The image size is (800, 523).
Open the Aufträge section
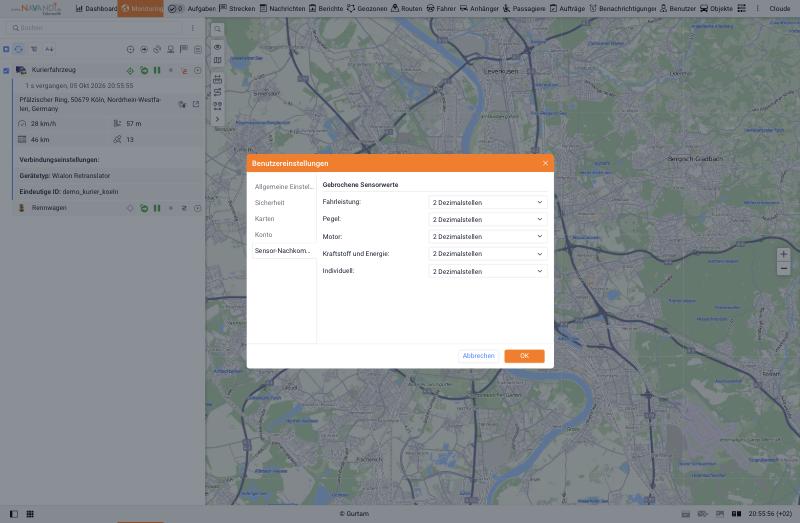pyautogui.click(x=567, y=9)
